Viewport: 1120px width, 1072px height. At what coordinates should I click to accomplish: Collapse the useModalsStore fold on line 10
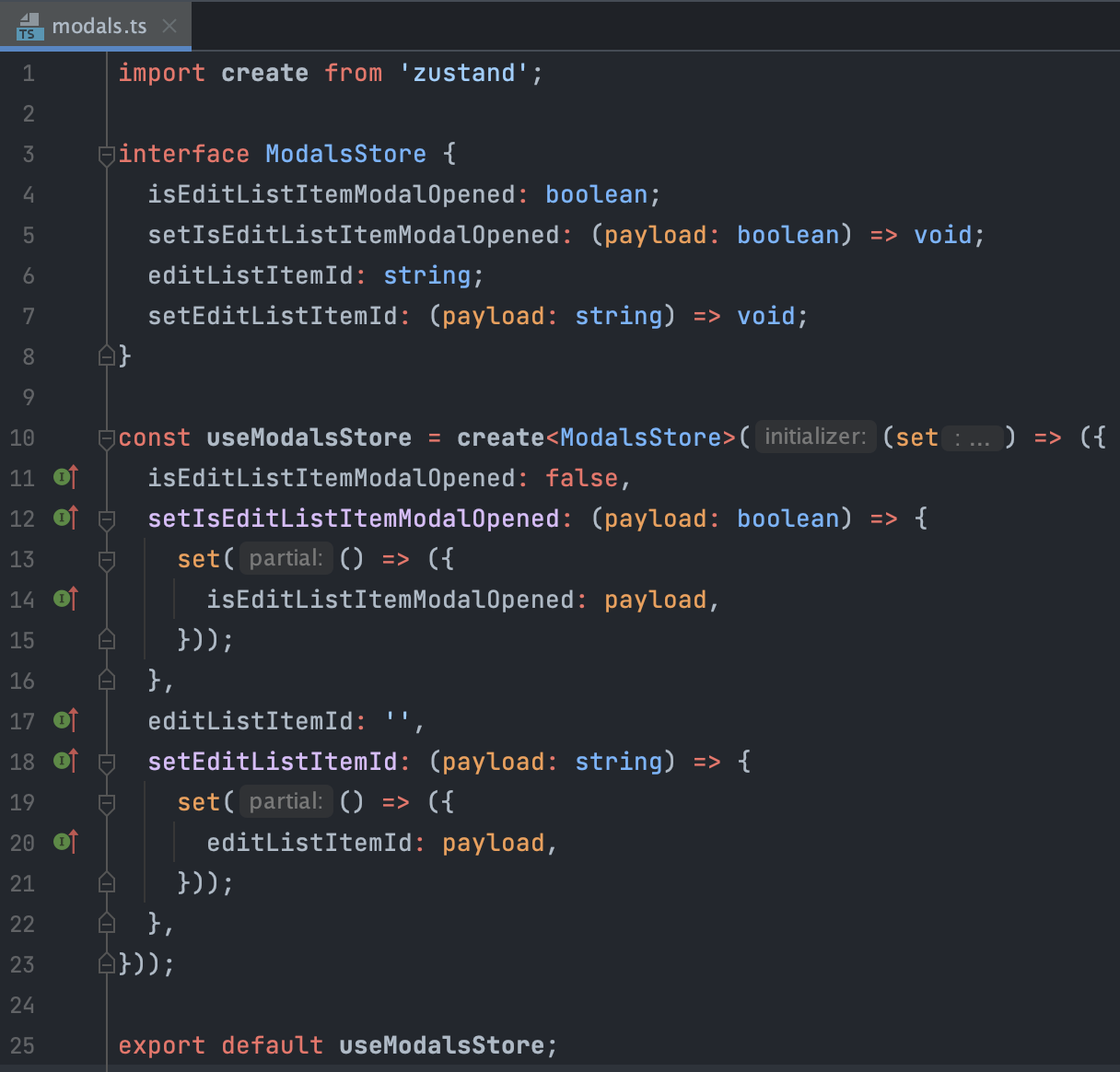point(107,438)
